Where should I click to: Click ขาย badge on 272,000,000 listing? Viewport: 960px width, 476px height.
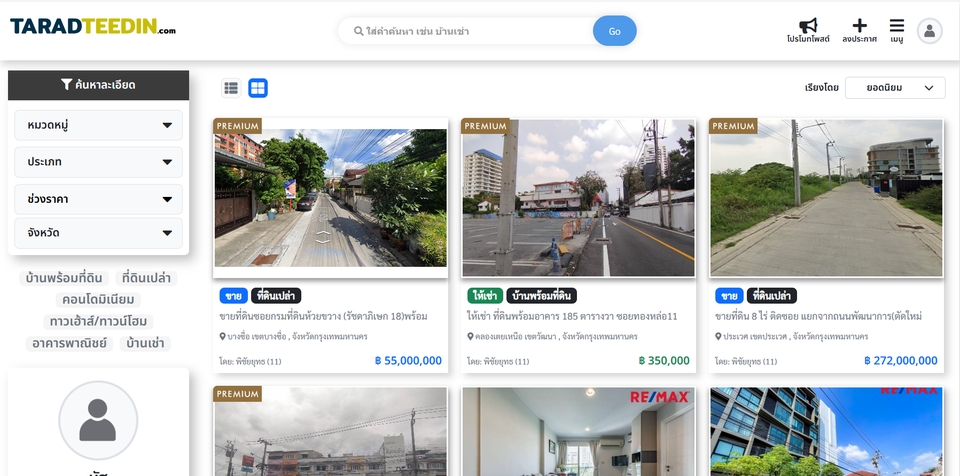click(x=729, y=296)
